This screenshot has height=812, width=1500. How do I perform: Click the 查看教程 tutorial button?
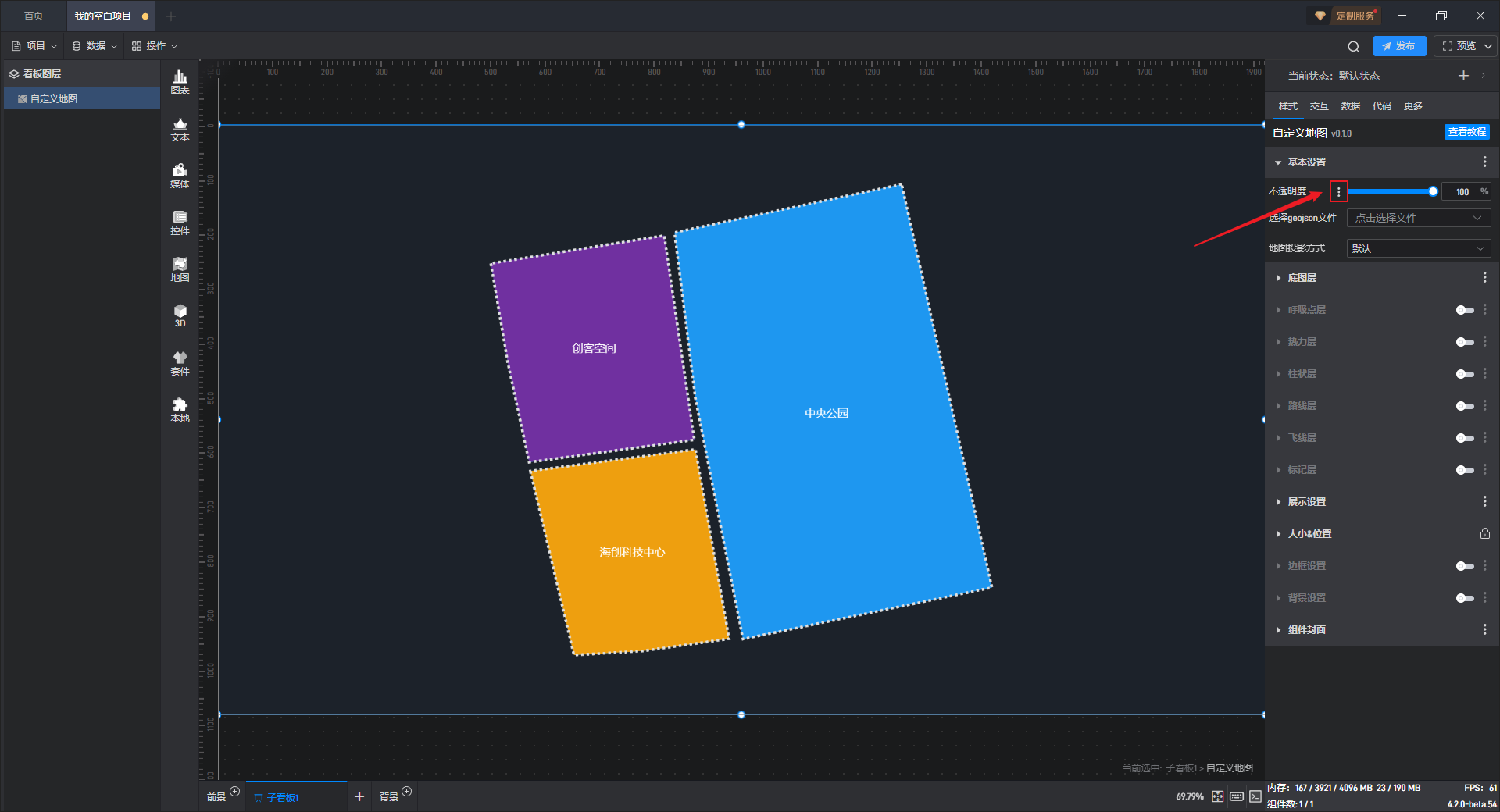(1466, 132)
